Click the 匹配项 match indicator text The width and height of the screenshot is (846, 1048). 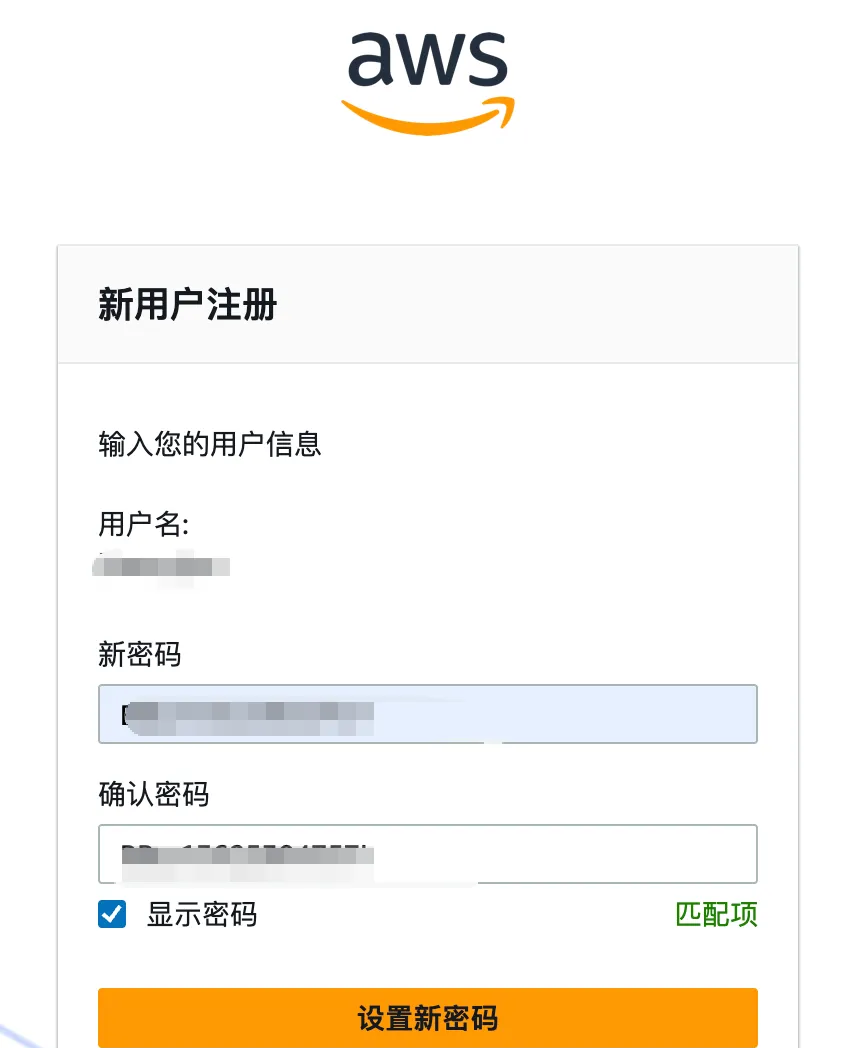716,914
